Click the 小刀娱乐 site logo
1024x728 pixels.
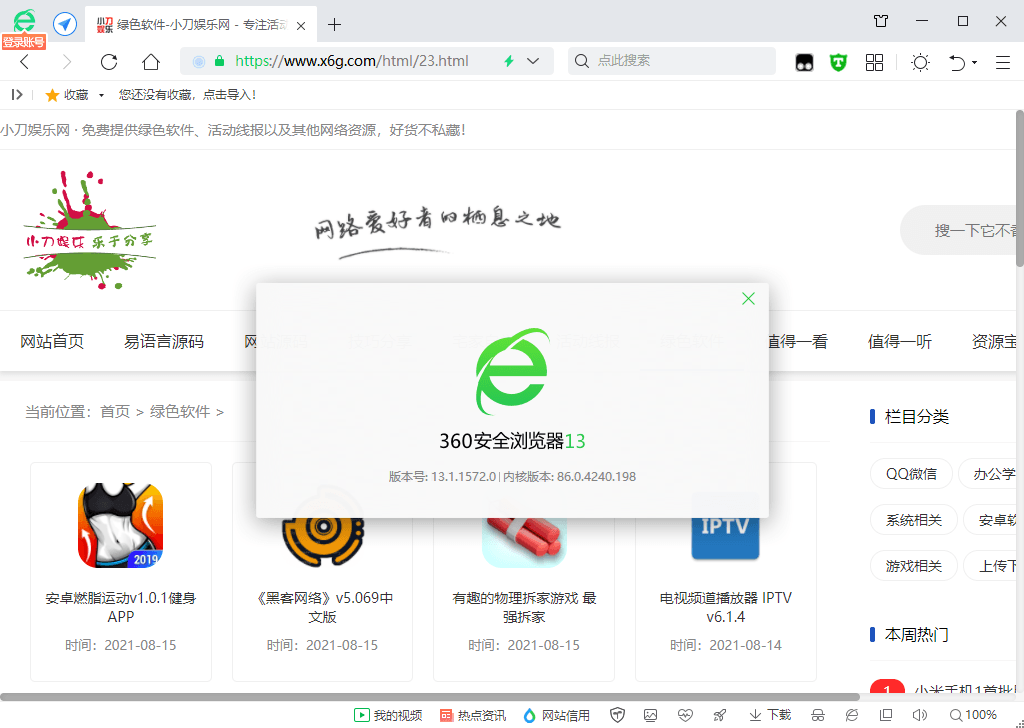[89, 230]
